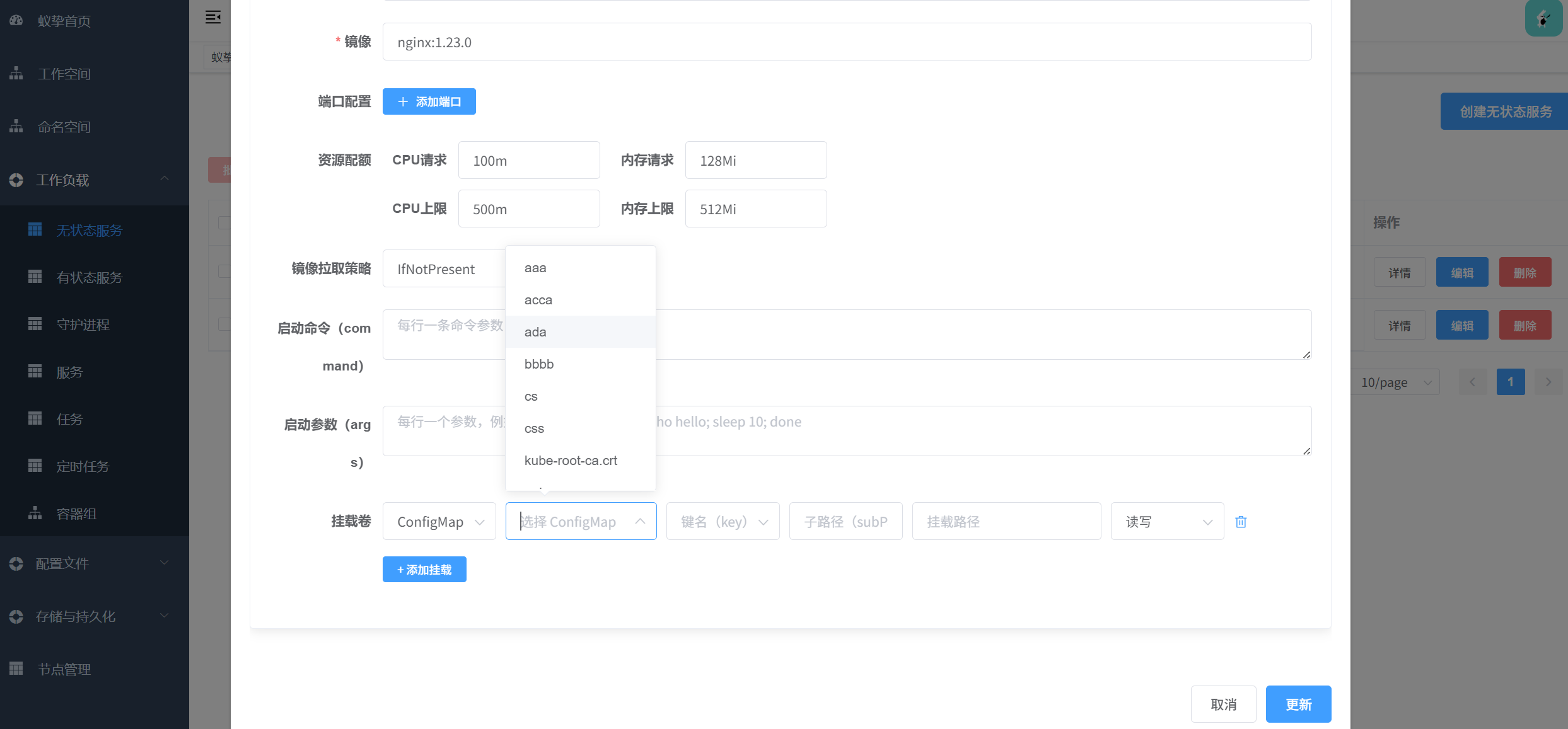Click the trash icon to delete mount row
The height and width of the screenshot is (729, 1568).
pos(1241,522)
